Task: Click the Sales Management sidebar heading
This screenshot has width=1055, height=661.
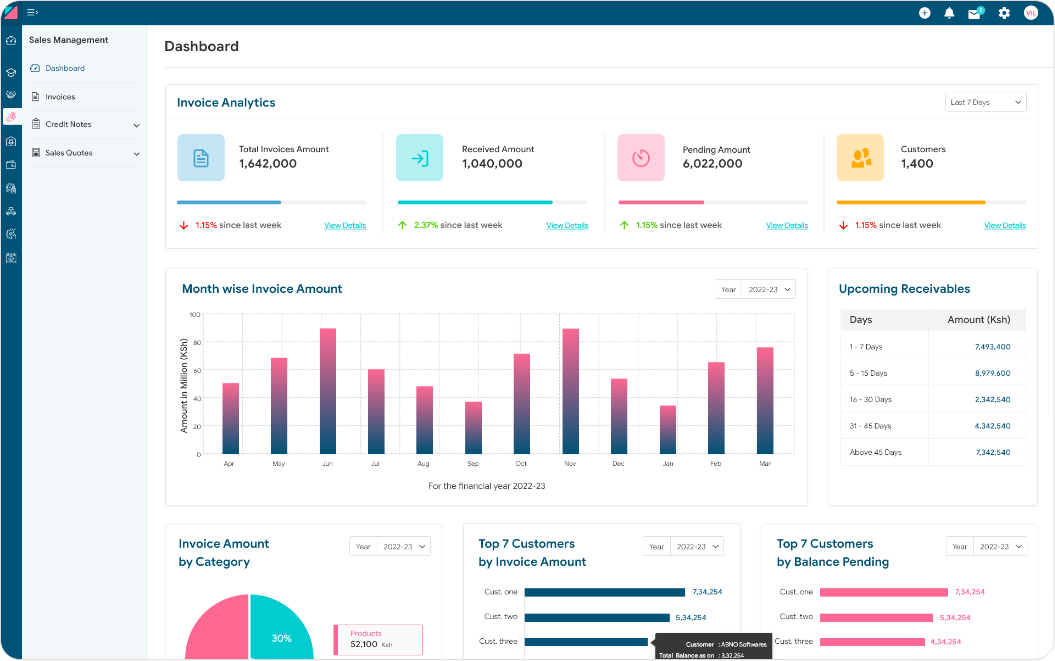Action: tap(69, 40)
